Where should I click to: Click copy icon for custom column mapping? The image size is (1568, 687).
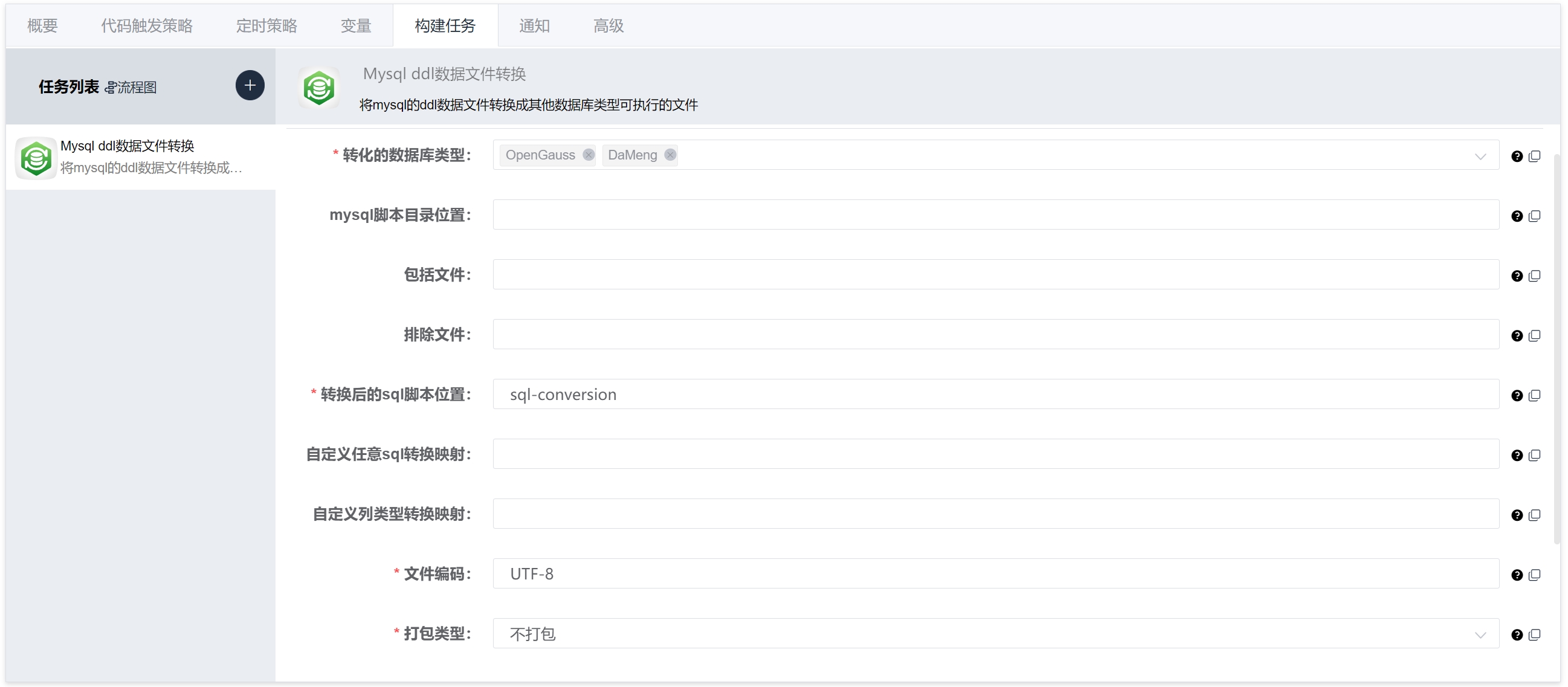point(1535,515)
